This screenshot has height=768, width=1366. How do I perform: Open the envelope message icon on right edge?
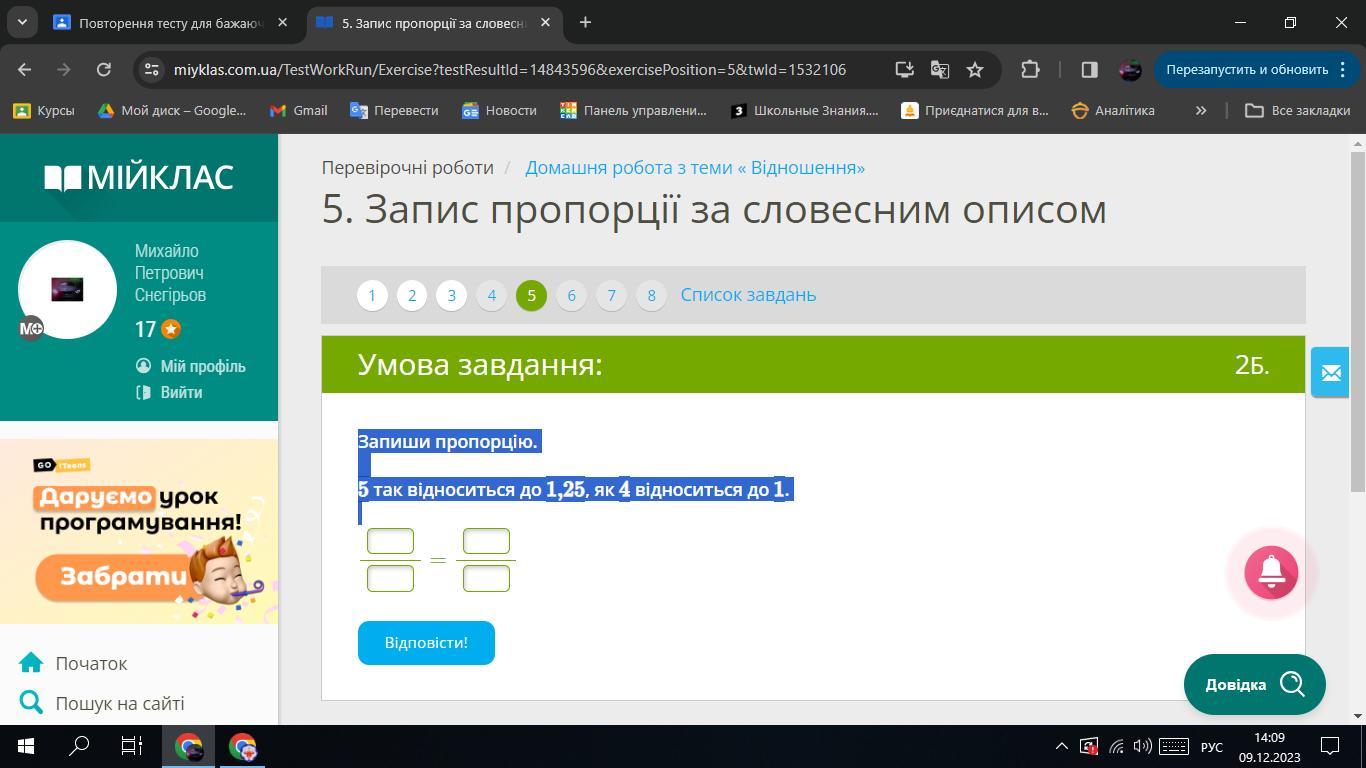click(x=1330, y=373)
